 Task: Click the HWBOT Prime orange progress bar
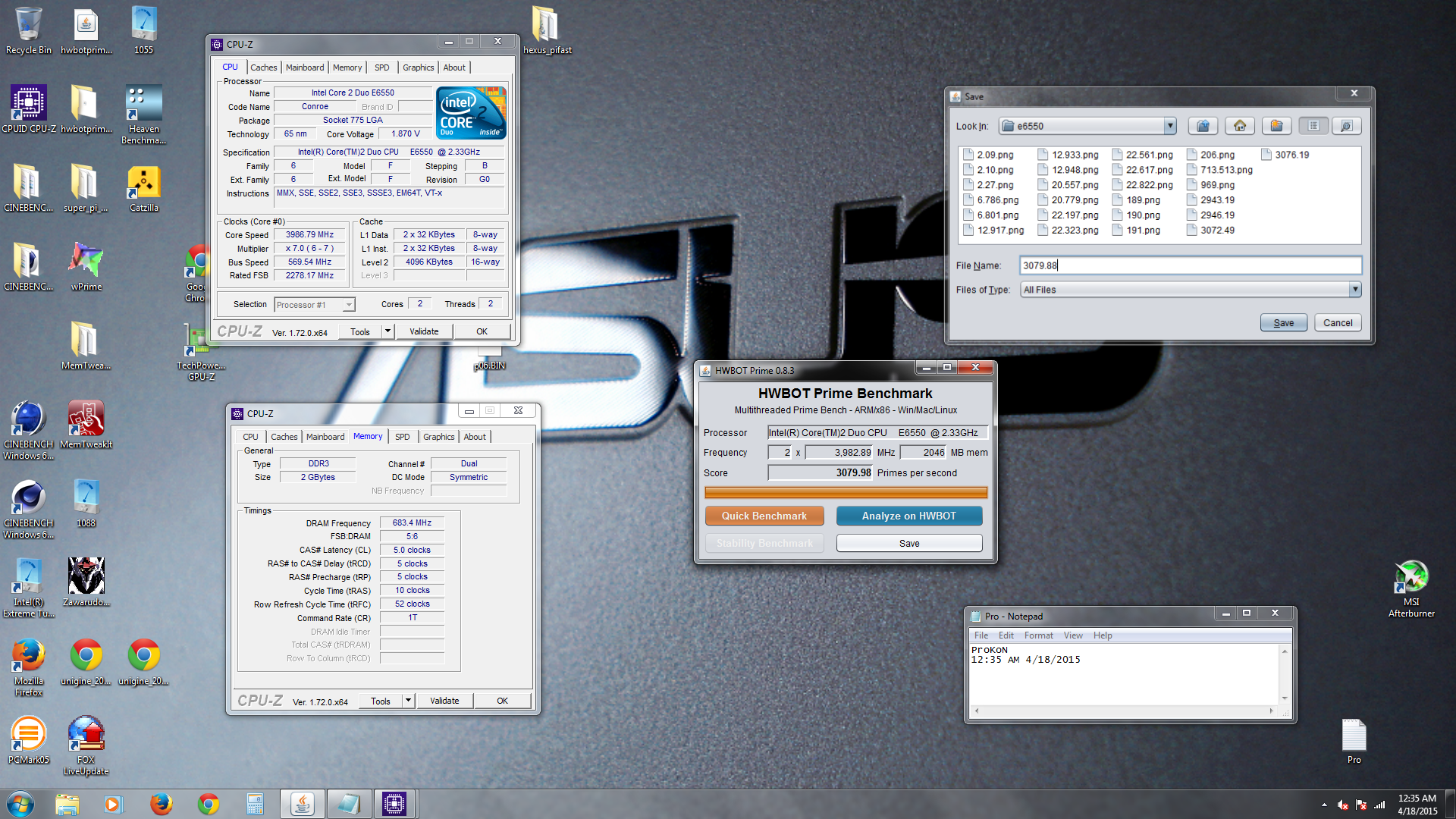click(846, 492)
